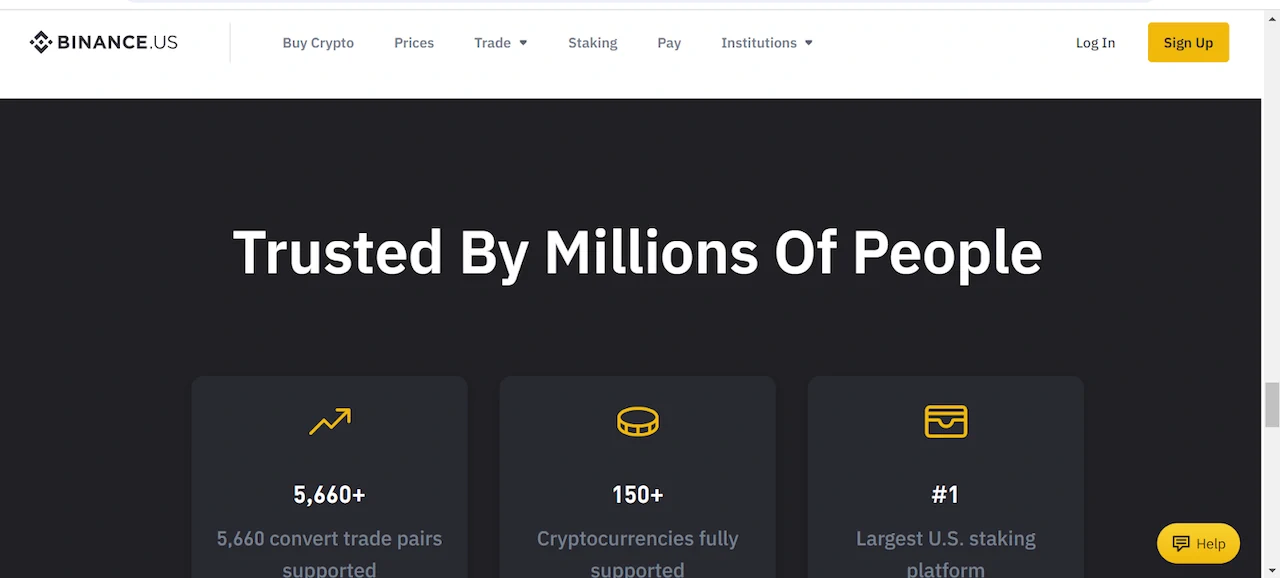Click the Log In link
Viewport: 1280px width, 578px height.
click(1095, 43)
